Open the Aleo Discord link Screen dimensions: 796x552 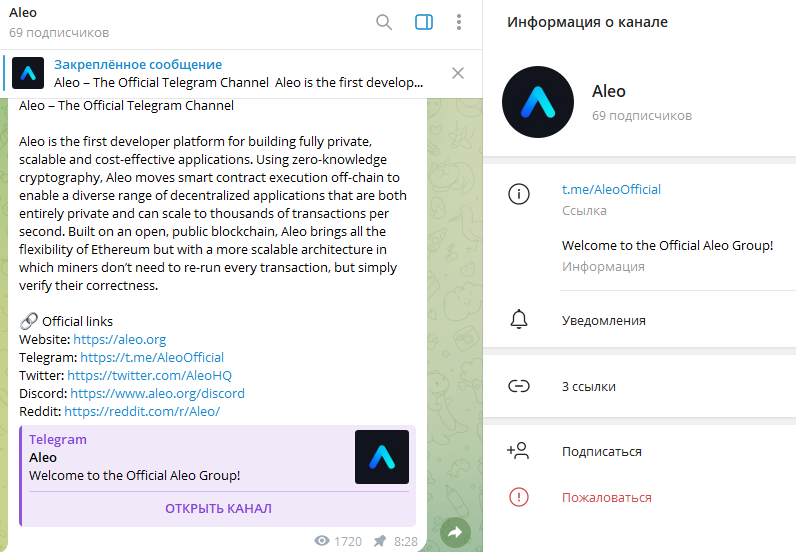coord(157,394)
